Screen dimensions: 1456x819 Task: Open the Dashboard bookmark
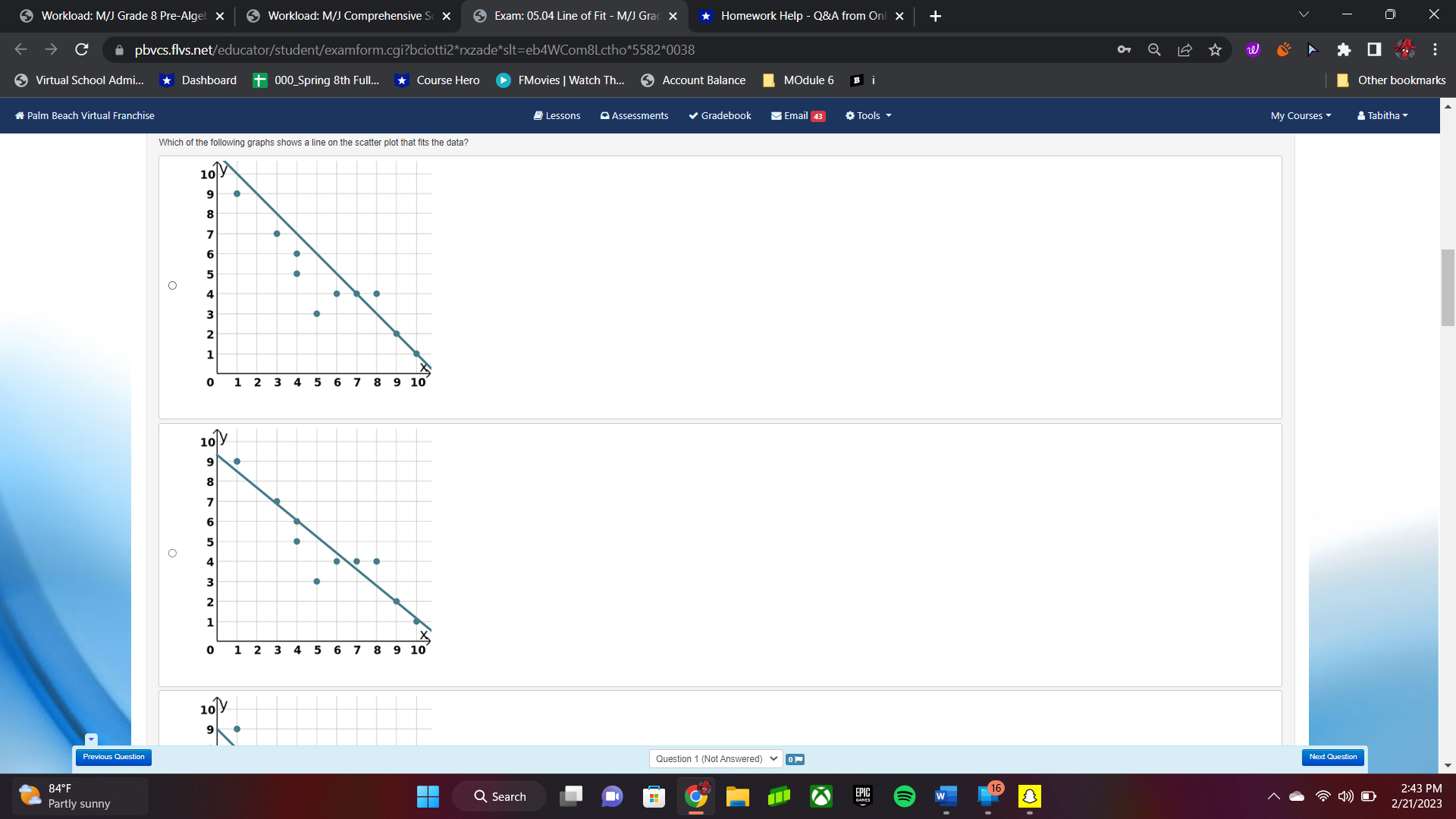(197, 80)
